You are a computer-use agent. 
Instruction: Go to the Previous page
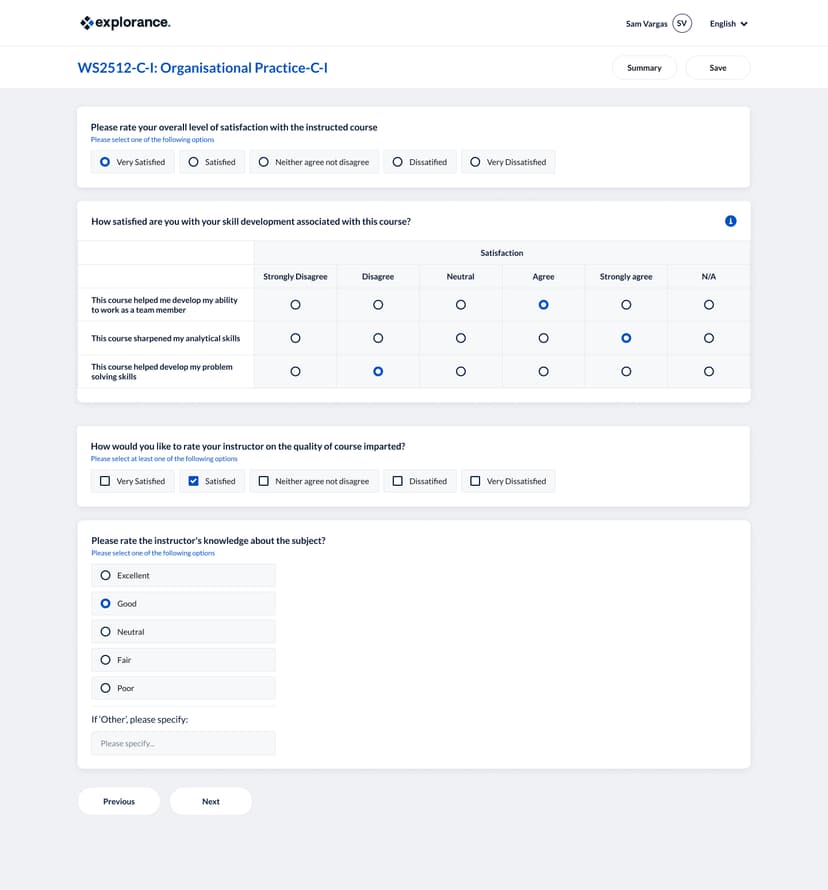[119, 801]
